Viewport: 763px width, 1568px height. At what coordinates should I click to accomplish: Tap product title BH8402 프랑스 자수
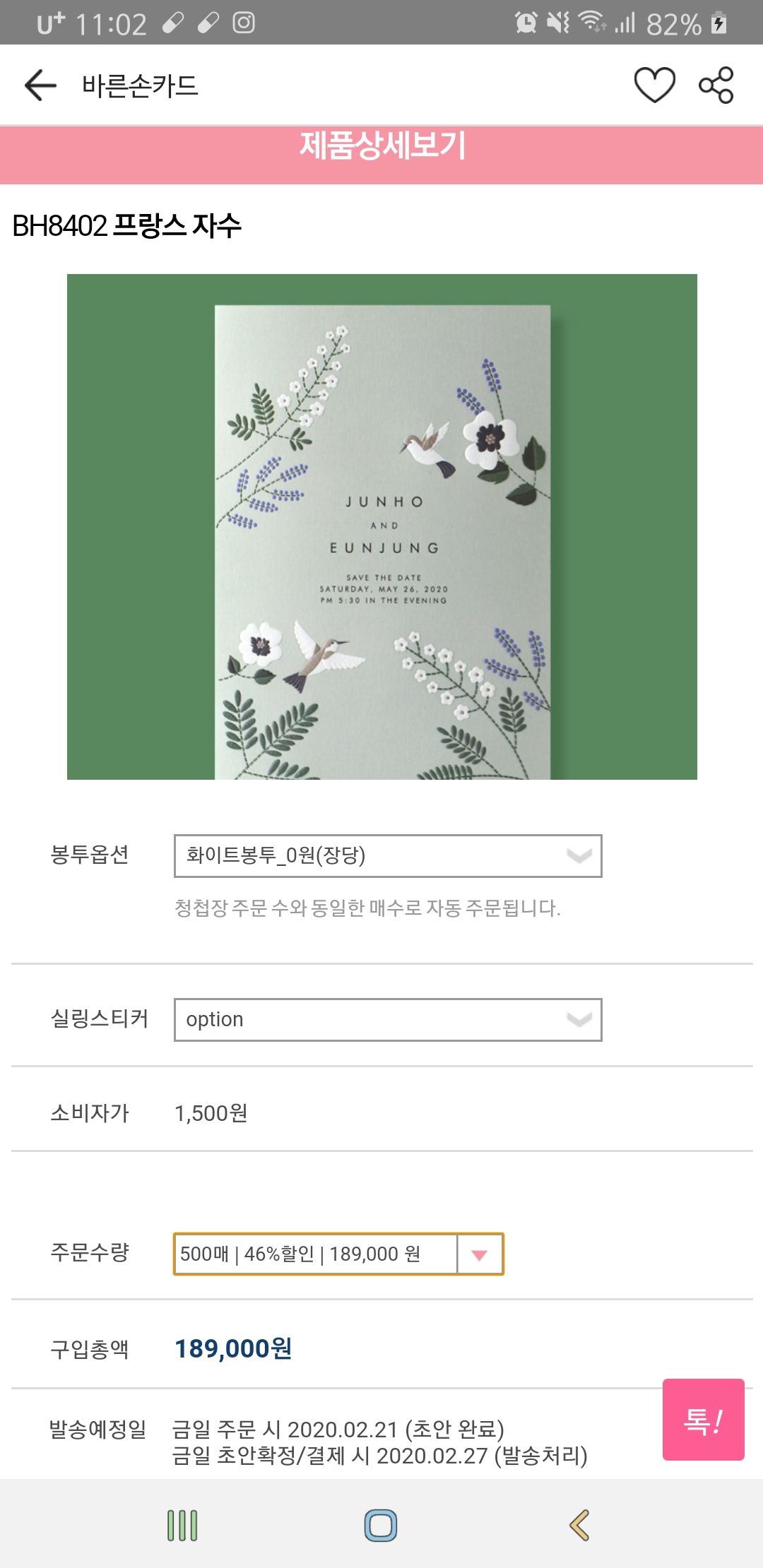click(x=127, y=226)
